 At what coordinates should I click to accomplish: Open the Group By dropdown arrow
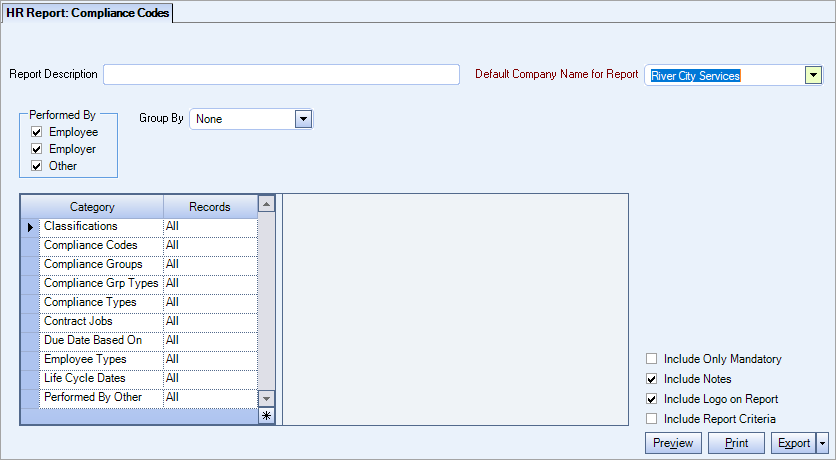click(303, 119)
